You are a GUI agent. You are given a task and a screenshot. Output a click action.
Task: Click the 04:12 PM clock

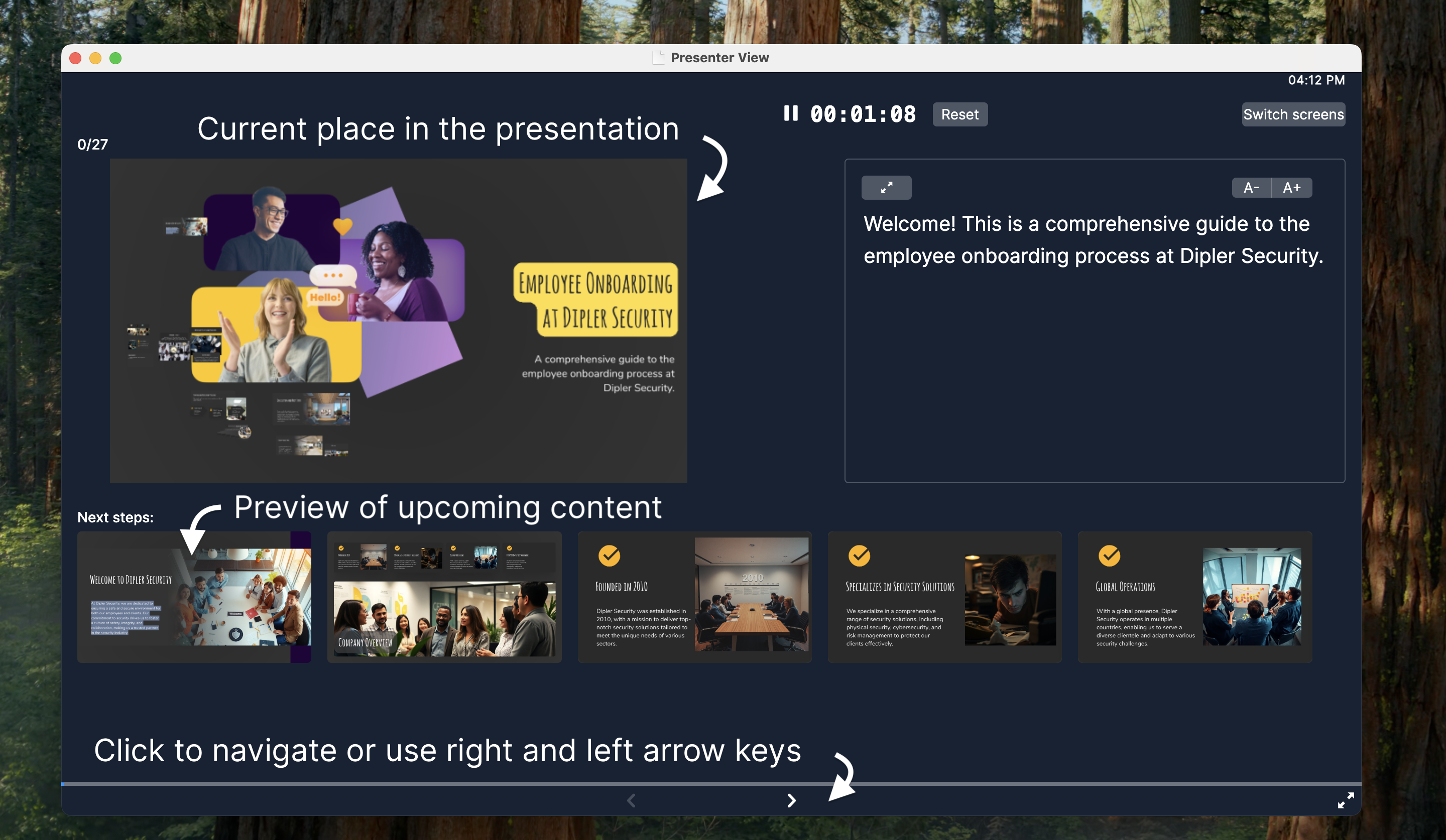(x=1316, y=80)
